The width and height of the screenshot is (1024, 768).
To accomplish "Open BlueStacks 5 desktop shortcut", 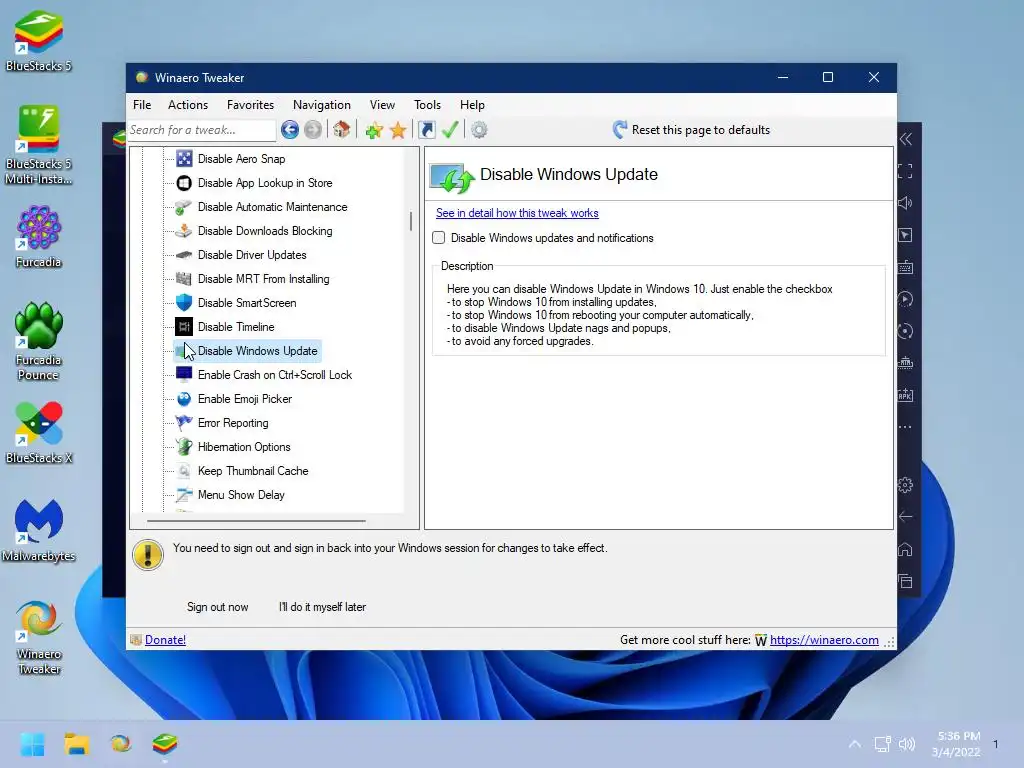I will pyautogui.click(x=39, y=40).
